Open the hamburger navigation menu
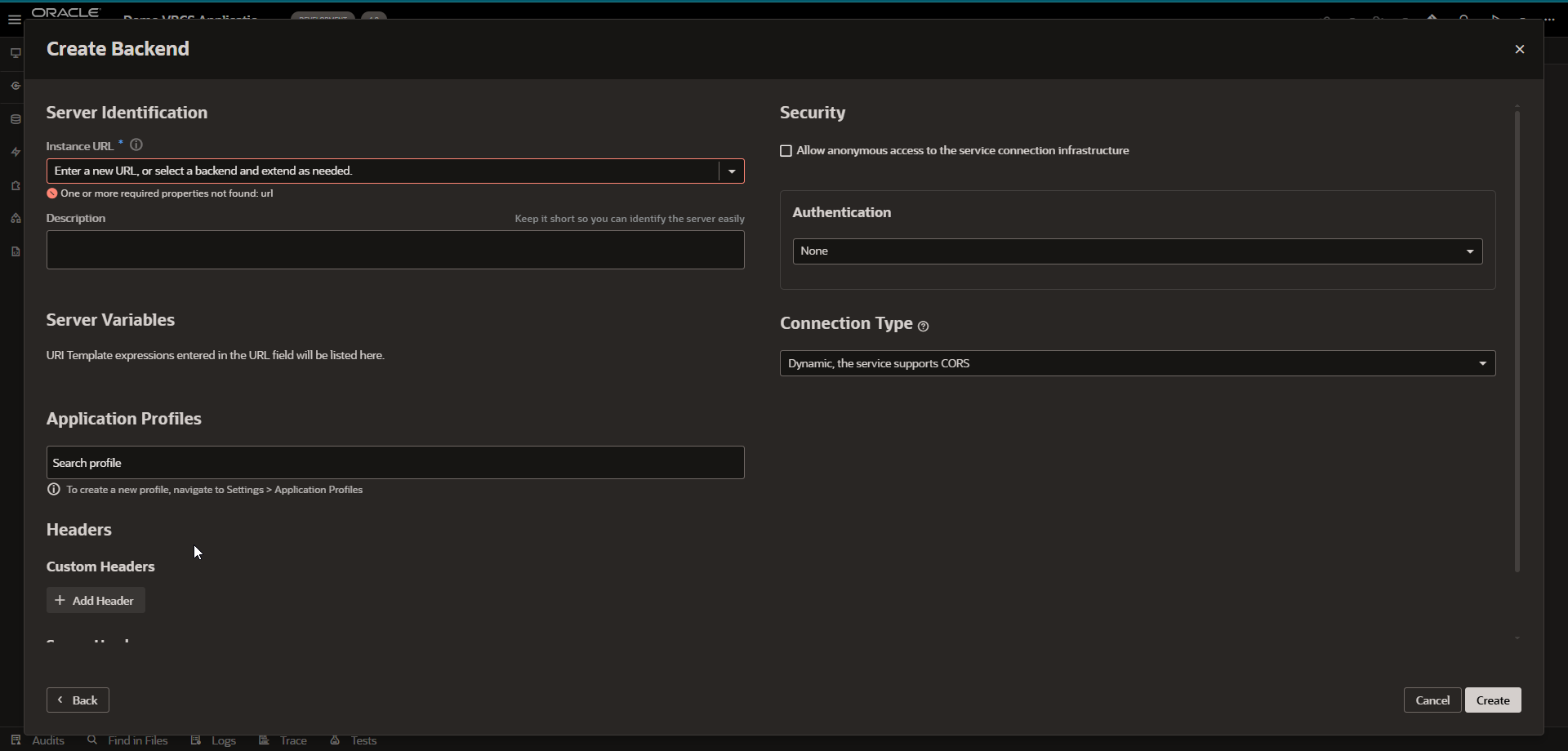 [14, 20]
